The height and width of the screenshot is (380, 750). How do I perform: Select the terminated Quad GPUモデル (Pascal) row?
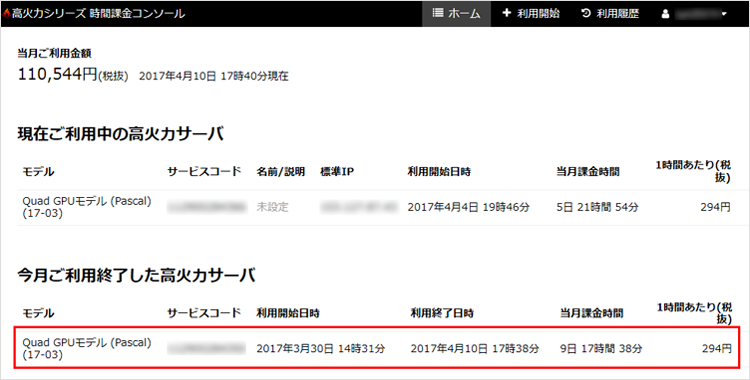pos(376,348)
